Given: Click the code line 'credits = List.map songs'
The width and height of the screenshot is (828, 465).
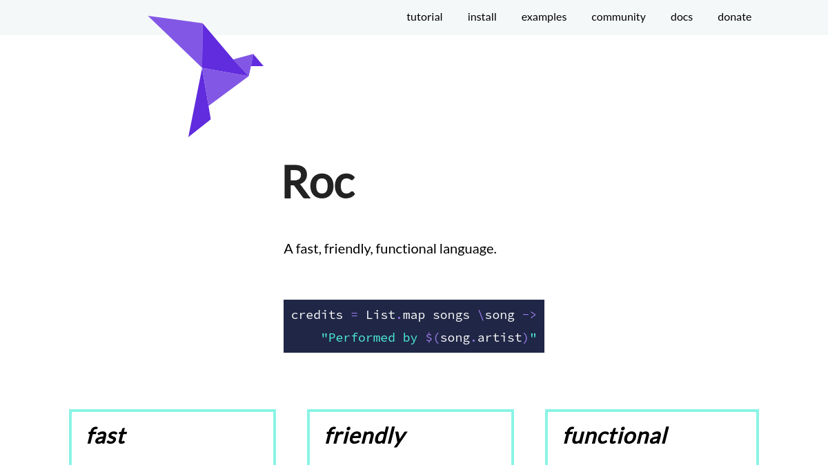Looking at the screenshot, I should (380, 315).
